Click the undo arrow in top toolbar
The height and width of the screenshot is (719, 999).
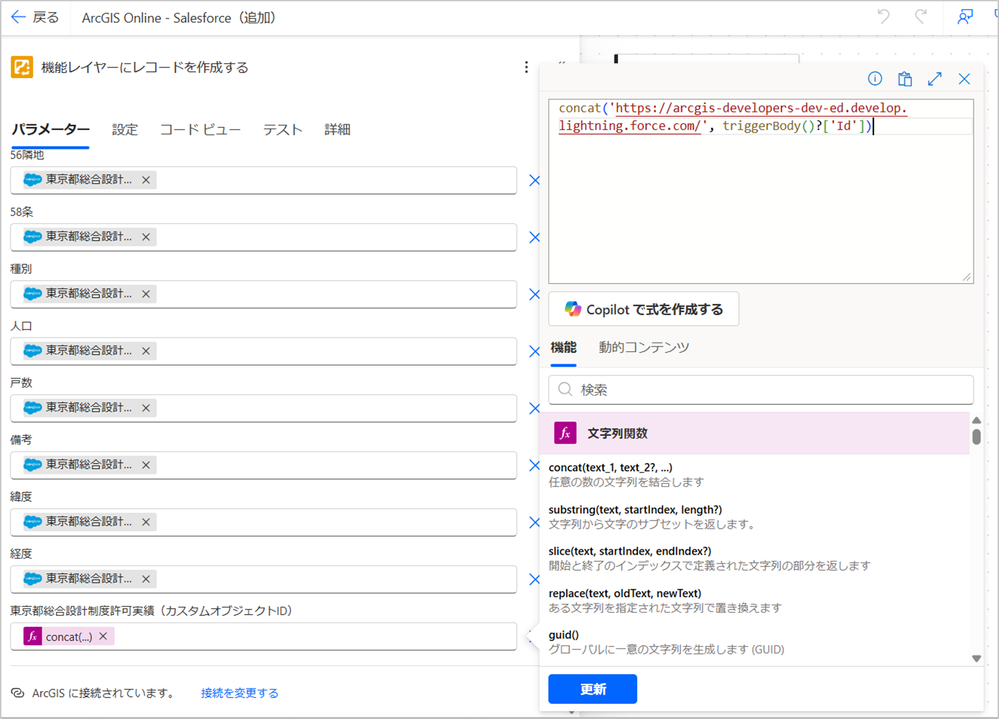click(x=883, y=18)
